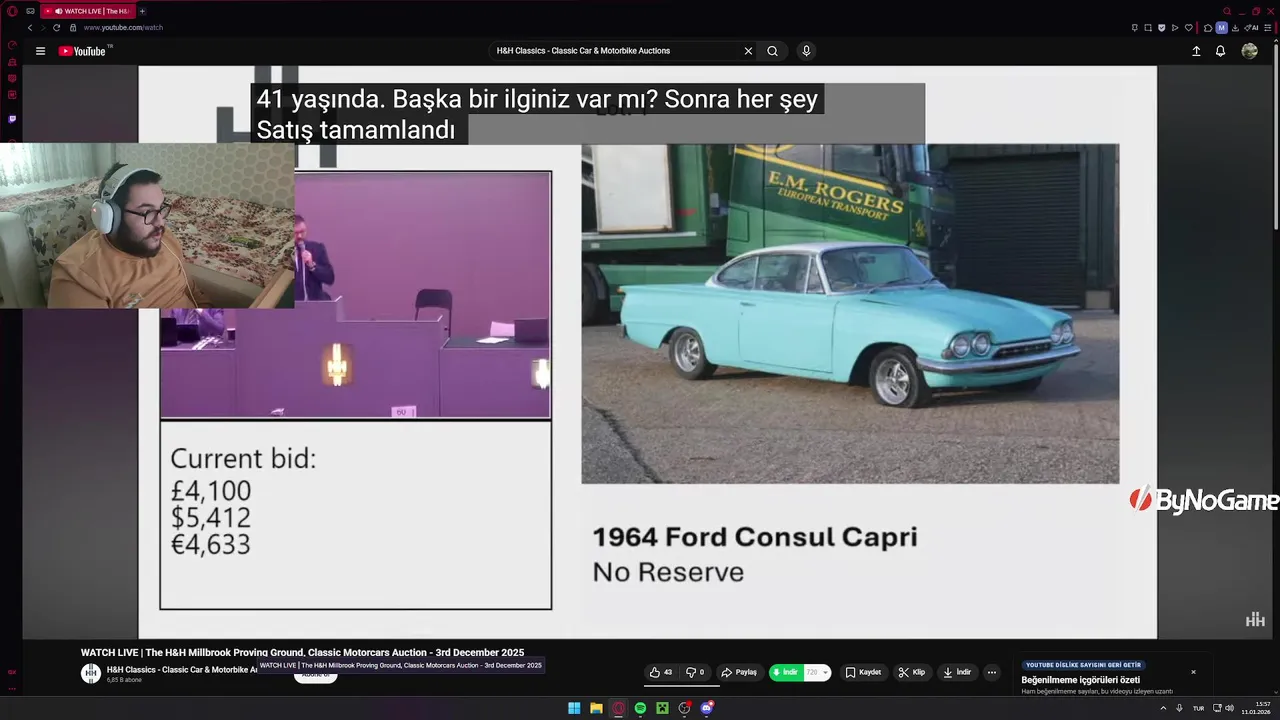Focus the www.youtube.com address bar

(123, 27)
